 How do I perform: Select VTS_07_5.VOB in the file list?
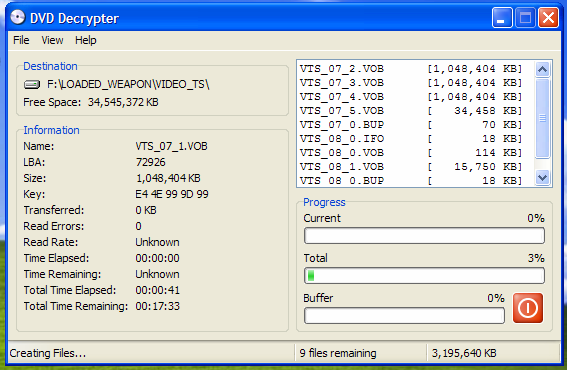coord(411,111)
